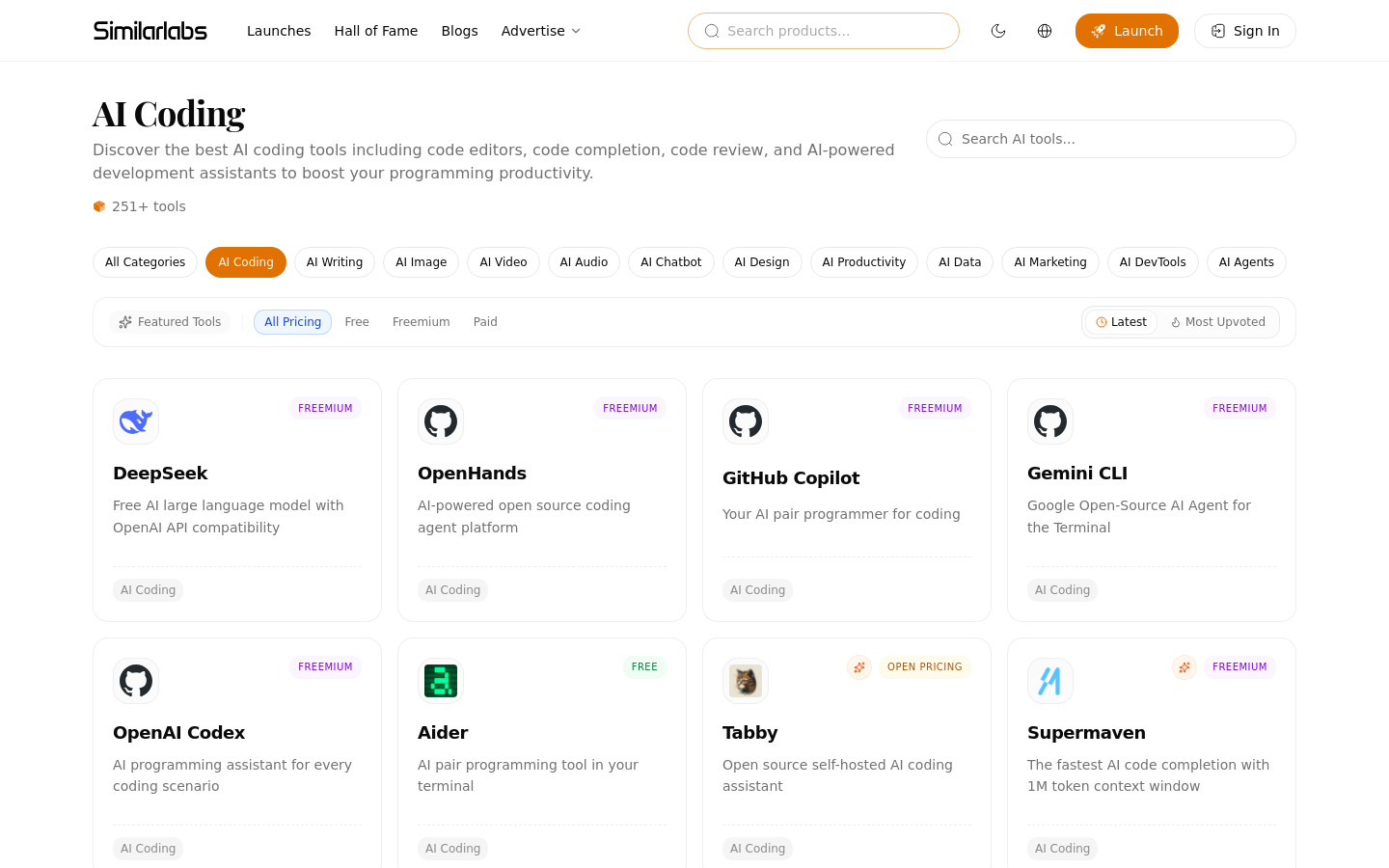Expand the Advertise dropdown menu
The width and height of the screenshot is (1389, 868).
[x=541, y=31]
